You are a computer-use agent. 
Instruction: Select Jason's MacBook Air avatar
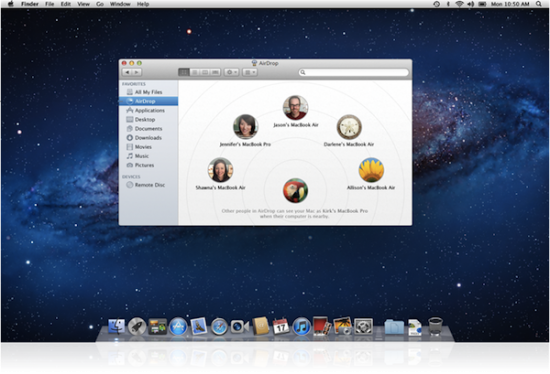click(x=296, y=107)
